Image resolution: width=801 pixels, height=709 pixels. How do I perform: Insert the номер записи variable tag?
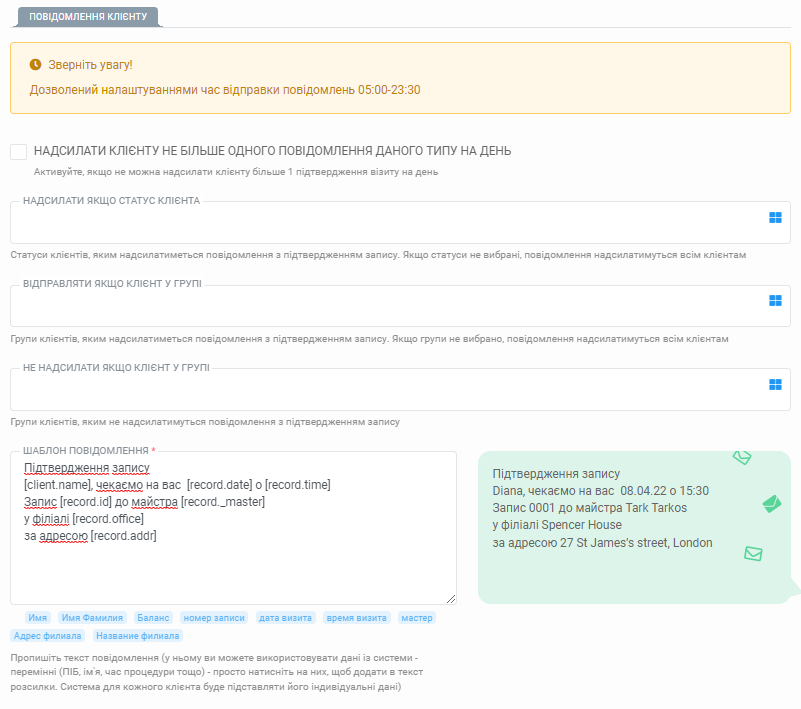(214, 618)
